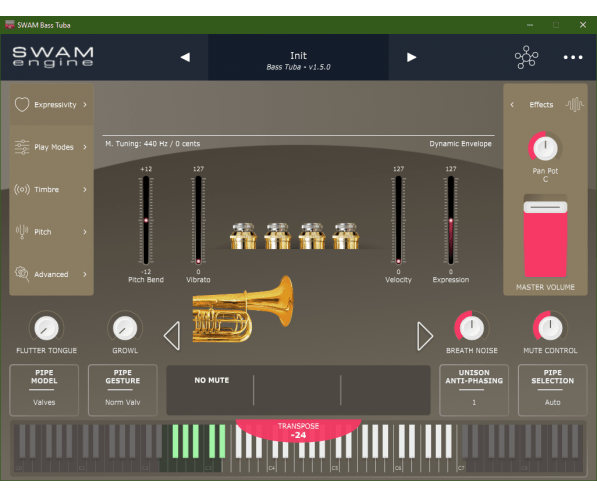Open the Pipe Selection Auto selector
This screenshot has height=497, width=597.
(552, 390)
